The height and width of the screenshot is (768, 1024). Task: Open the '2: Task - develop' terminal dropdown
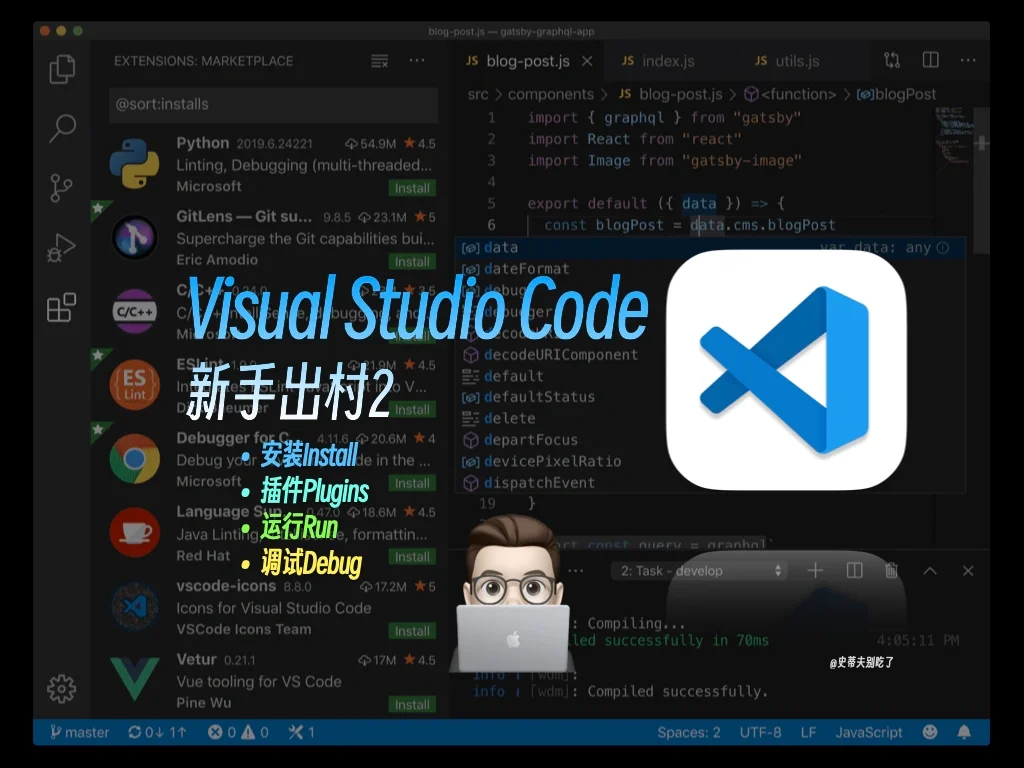click(x=699, y=571)
